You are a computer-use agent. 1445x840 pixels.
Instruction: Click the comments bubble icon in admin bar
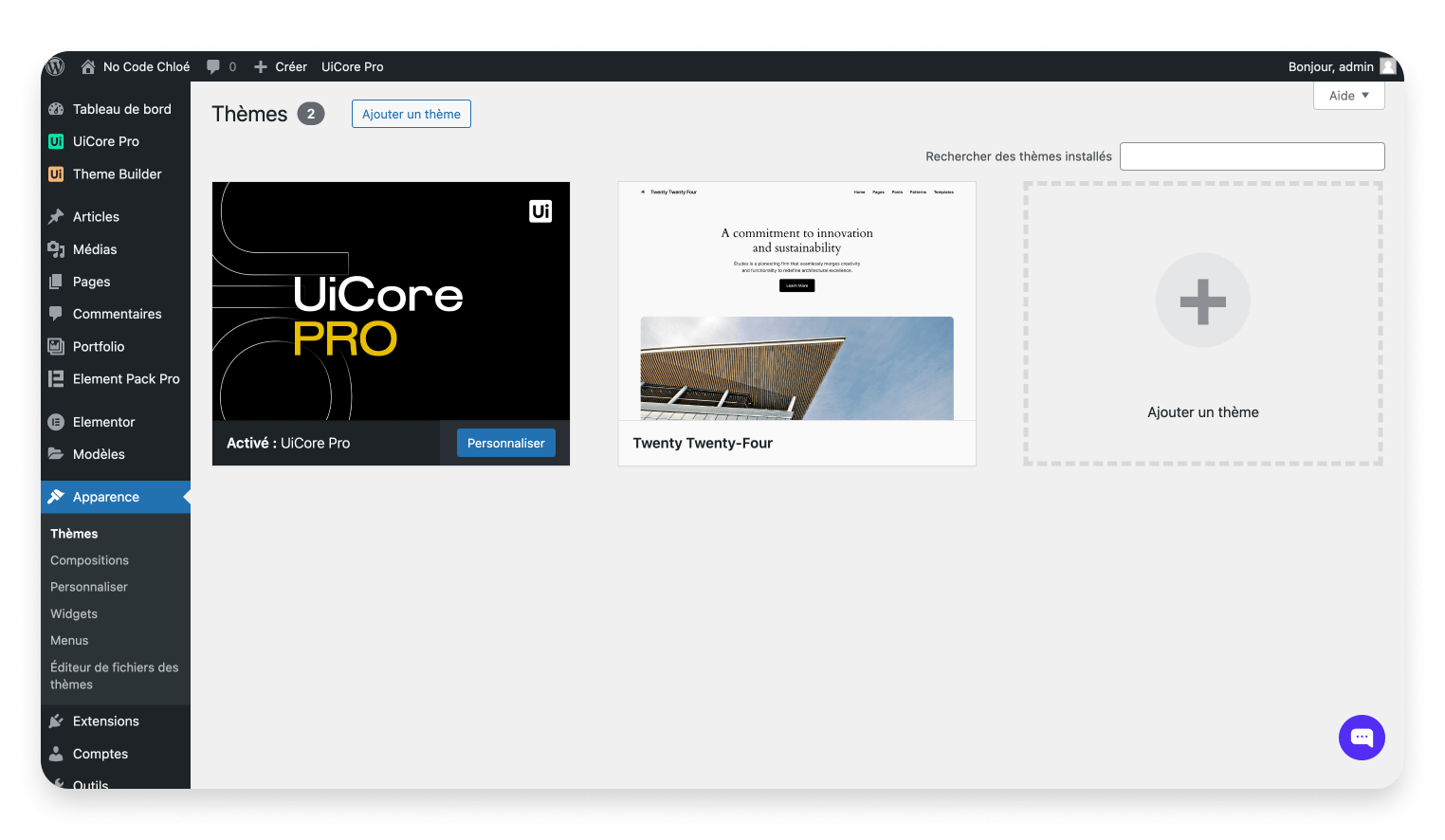point(213,66)
